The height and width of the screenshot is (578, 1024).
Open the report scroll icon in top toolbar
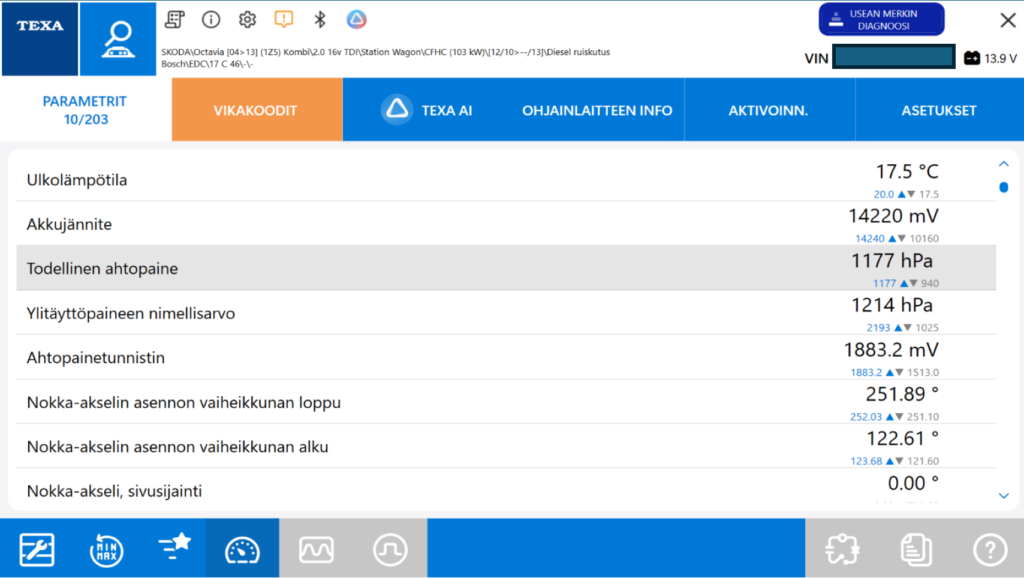pyautogui.click(x=174, y=20)
